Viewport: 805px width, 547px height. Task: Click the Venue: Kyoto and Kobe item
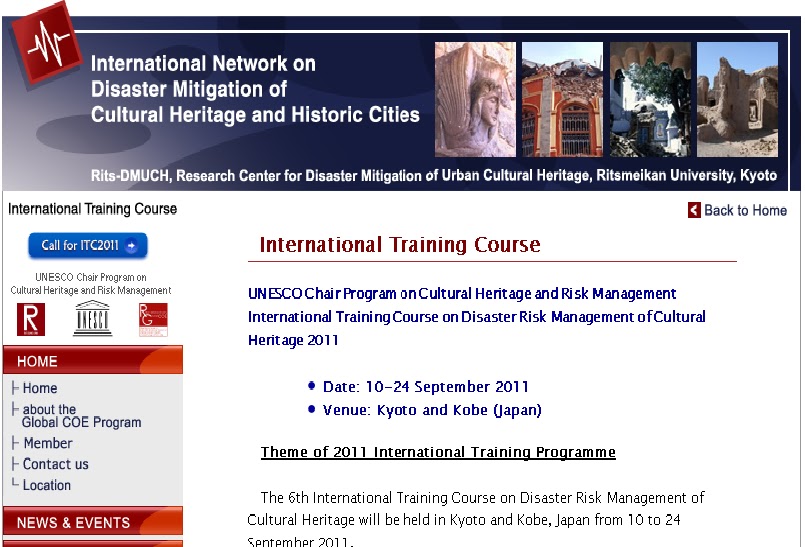(x=432, y=410)
